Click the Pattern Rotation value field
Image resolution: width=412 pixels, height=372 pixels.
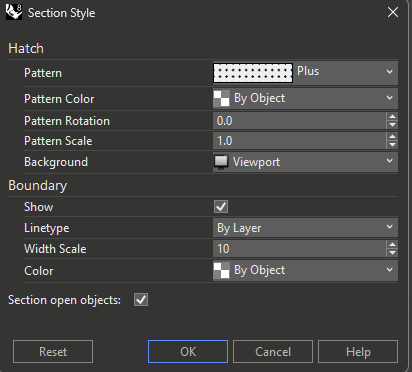(299, 121)
